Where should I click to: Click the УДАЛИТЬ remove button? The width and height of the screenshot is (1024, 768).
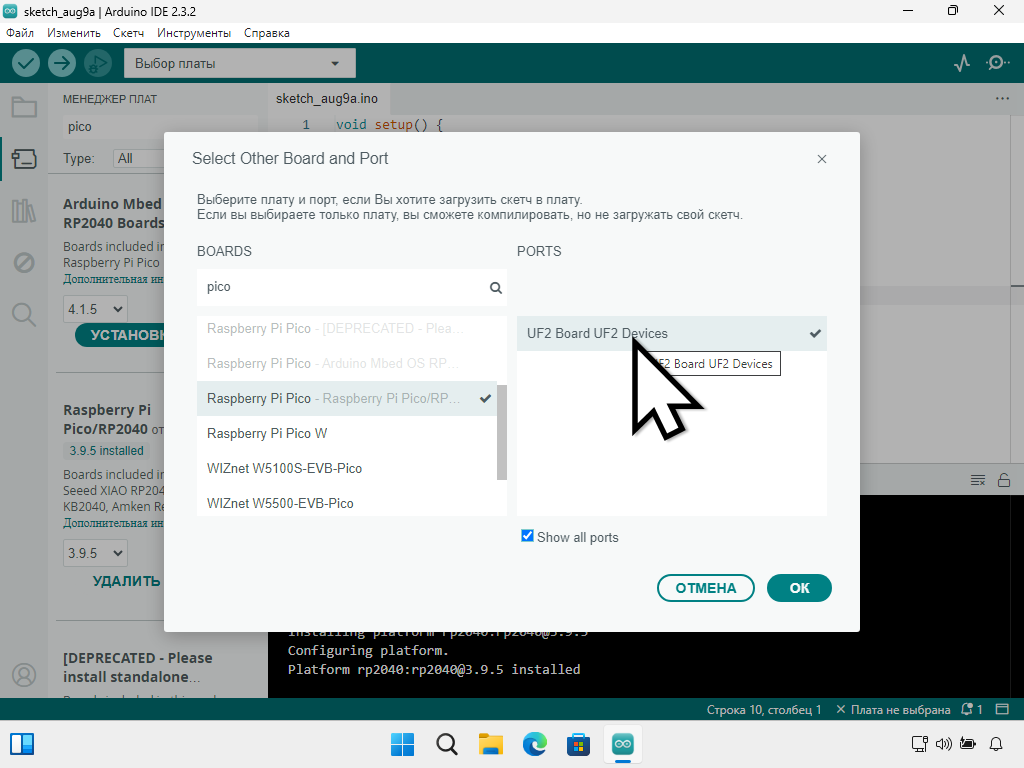(126, 581)
